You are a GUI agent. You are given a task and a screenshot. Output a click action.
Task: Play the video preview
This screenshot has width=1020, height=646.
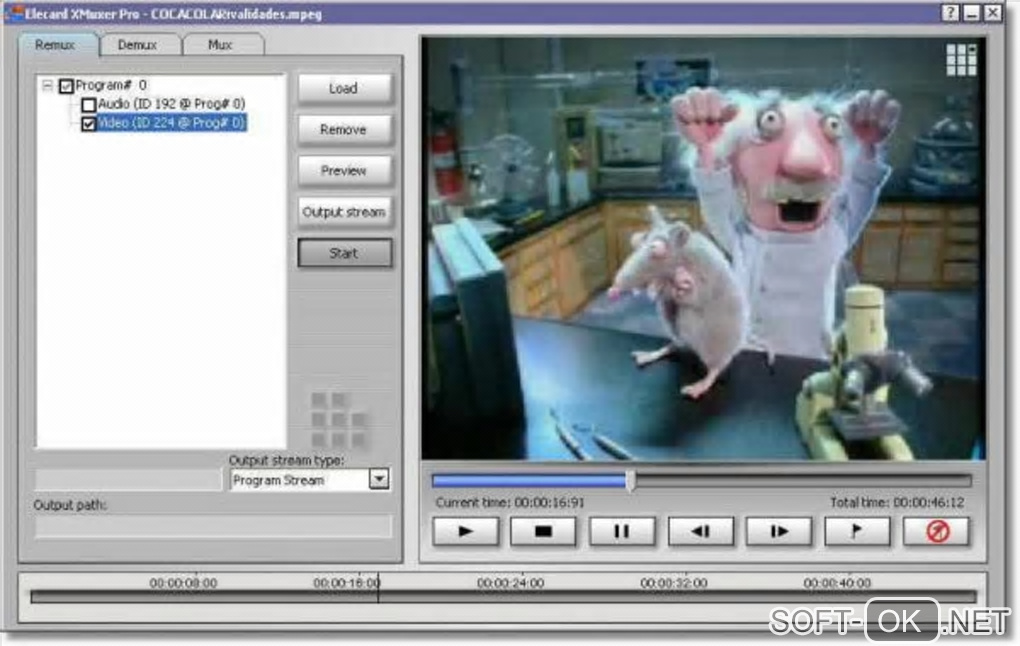466,532
